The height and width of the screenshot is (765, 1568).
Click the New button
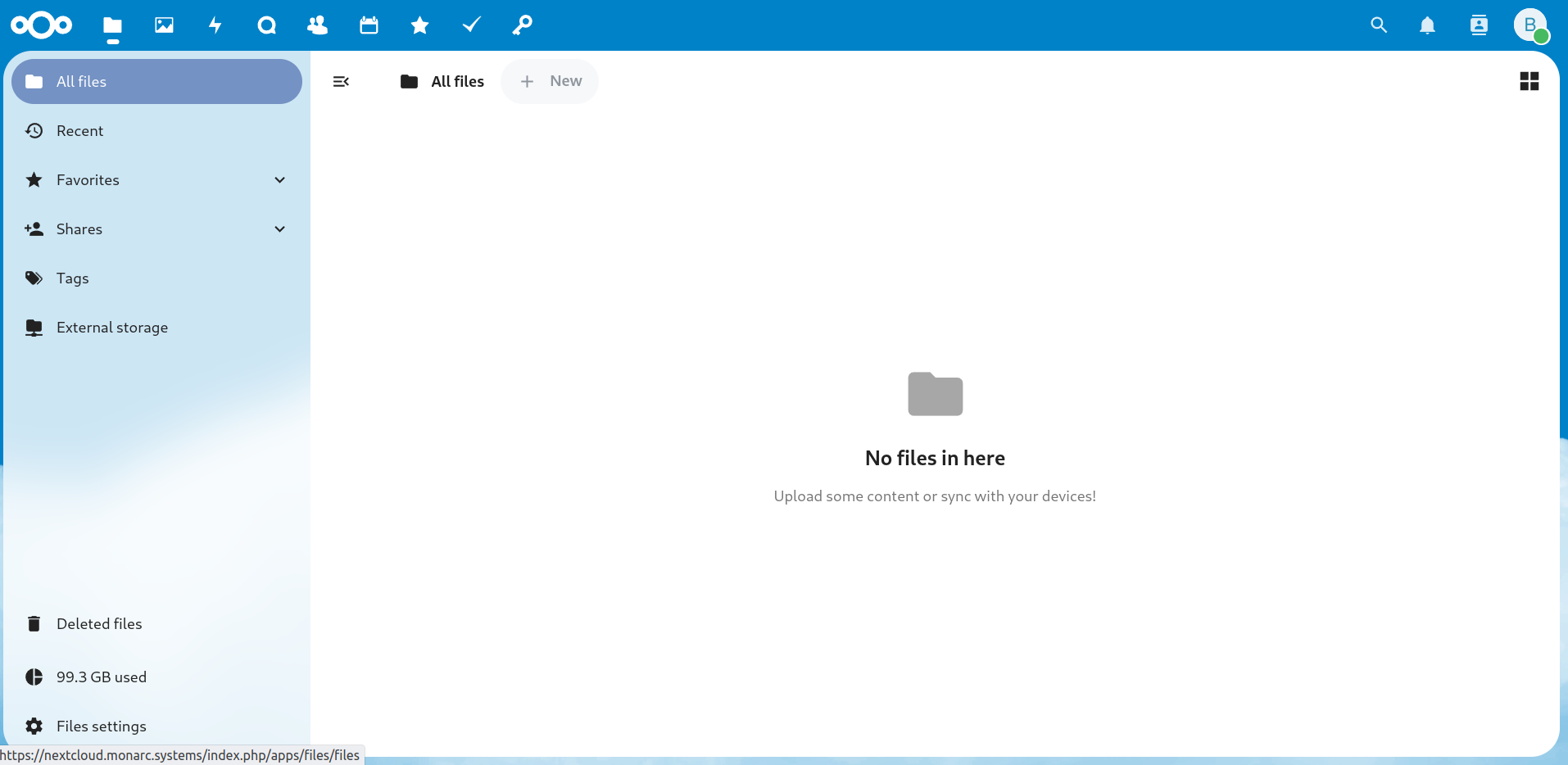[x=550, y=81]
